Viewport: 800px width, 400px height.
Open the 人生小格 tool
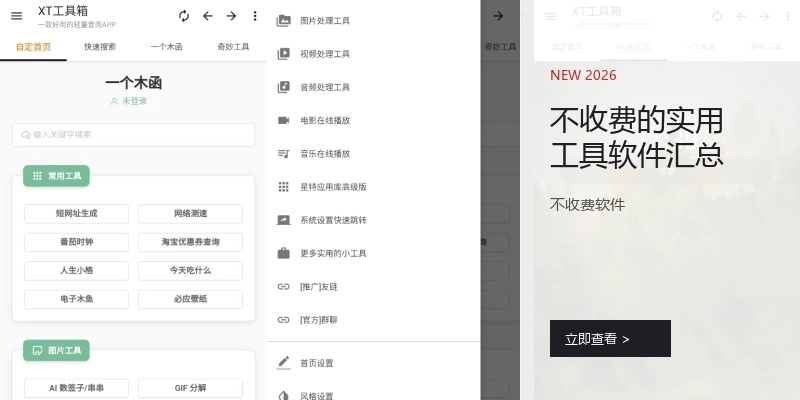tap(77, 271)
